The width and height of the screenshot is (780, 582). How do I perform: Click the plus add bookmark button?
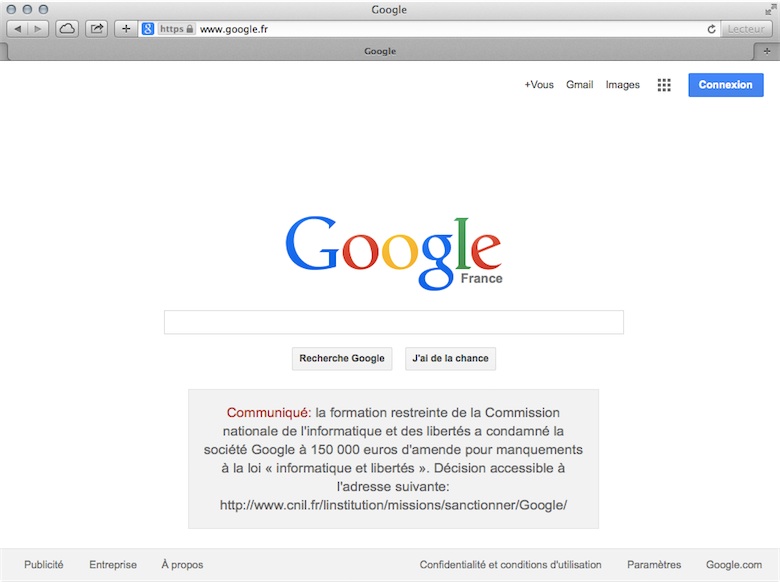tap(126, 29)
